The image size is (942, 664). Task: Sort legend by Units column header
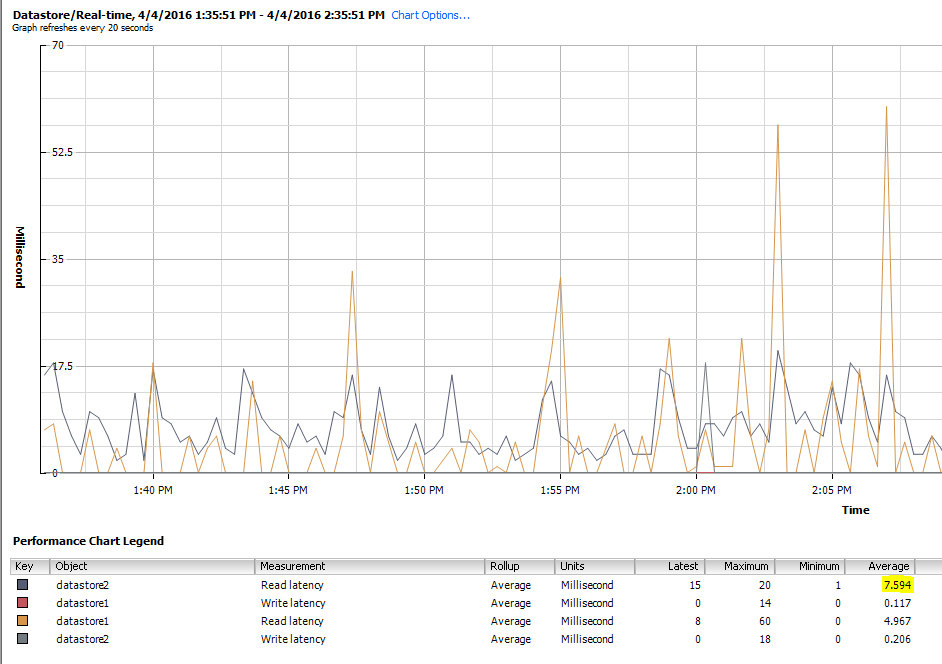[x=595, y=566]
